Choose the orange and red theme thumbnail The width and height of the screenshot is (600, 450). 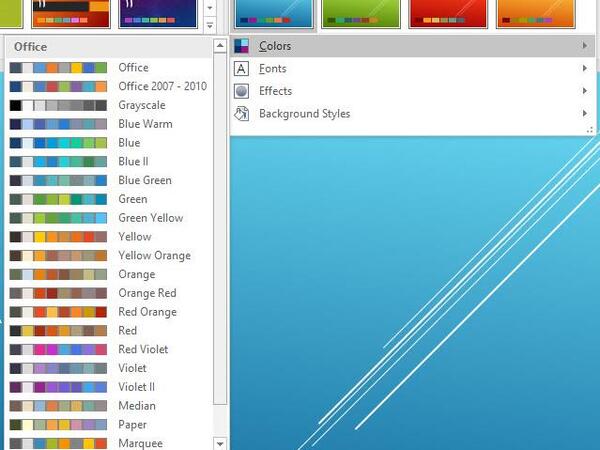click(71, 14)
